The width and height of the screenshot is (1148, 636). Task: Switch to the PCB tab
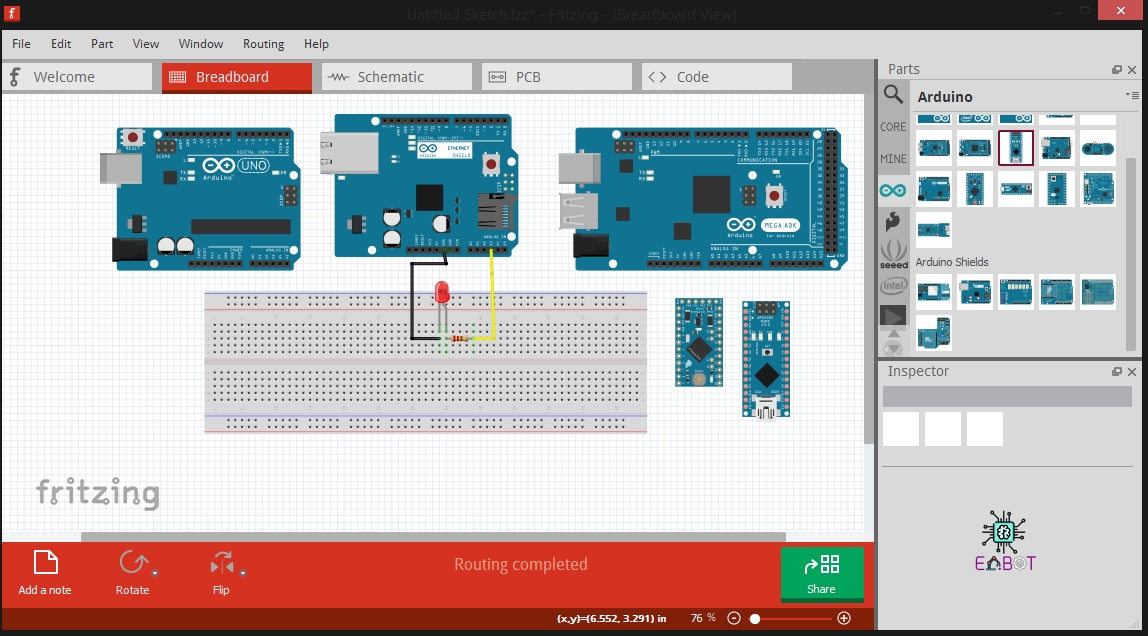point(556,77)
